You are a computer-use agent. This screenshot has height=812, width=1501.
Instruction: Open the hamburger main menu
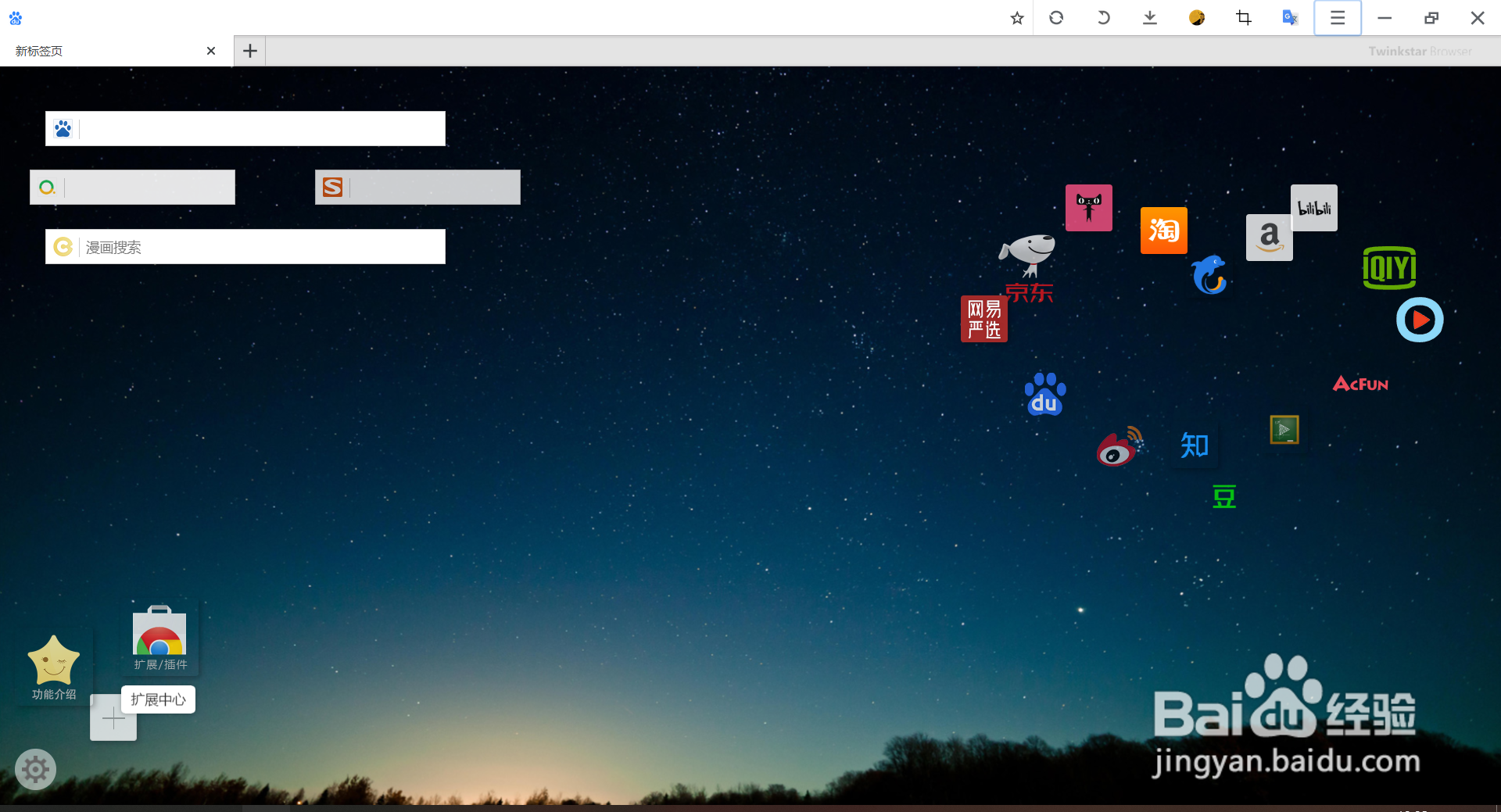1338,17
